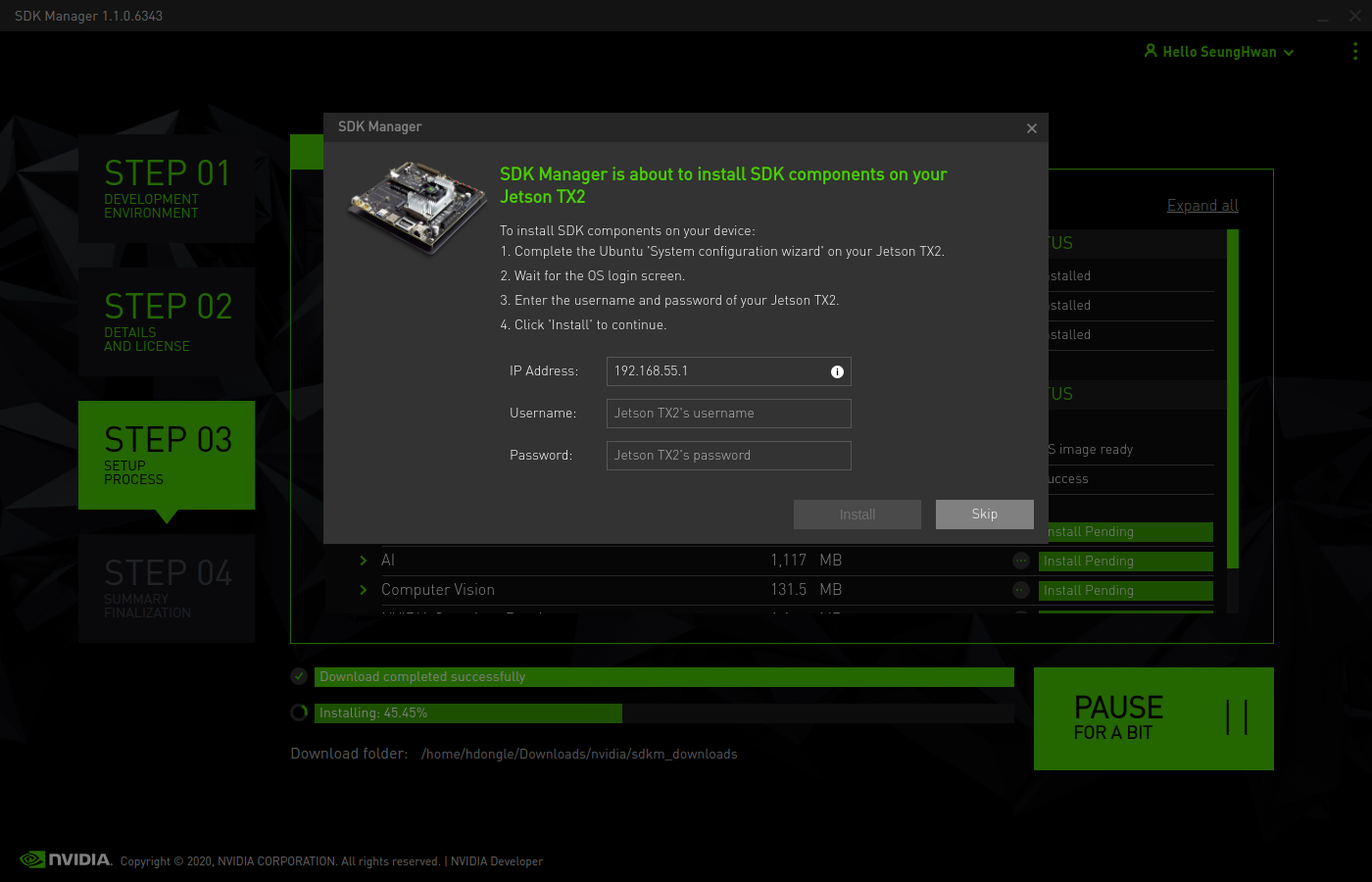Close the SDK Manager dialog
Viewport: 1372px width, 882px height.
(1032, 128)
